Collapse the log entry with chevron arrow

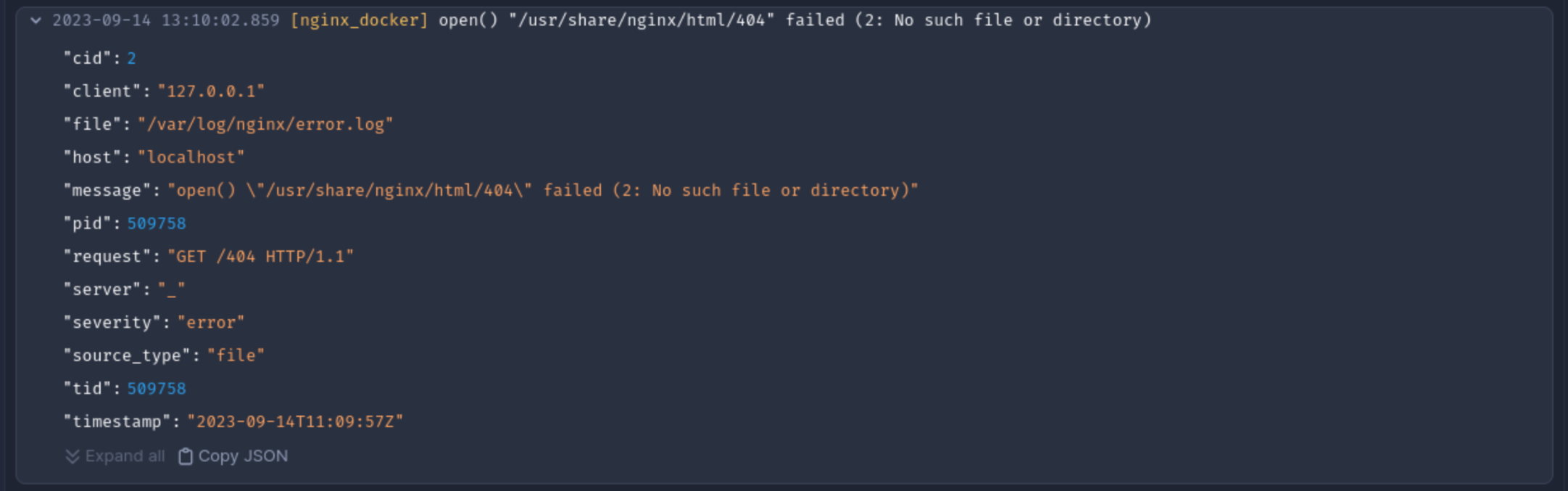(x=36, y=20)
